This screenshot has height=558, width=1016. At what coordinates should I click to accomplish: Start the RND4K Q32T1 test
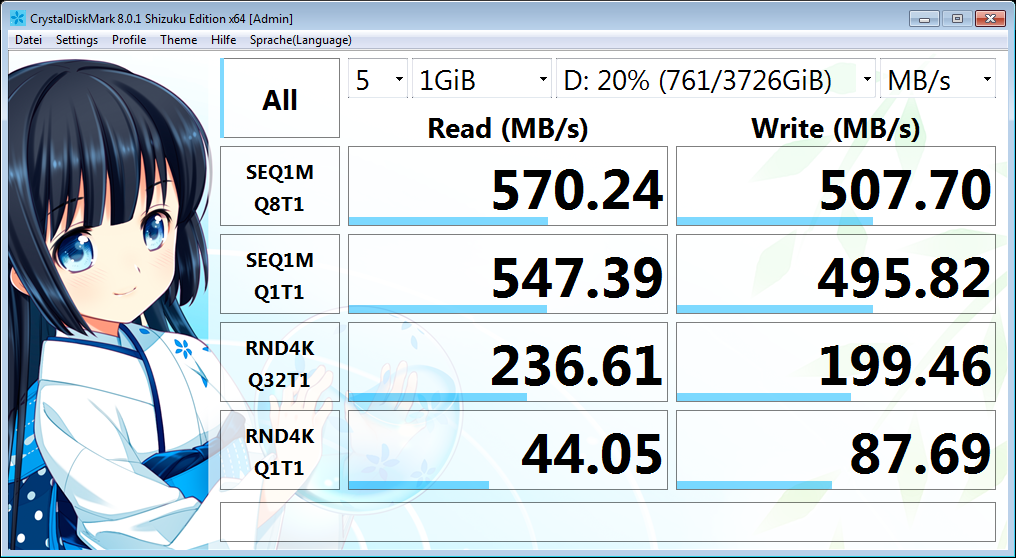(x=280, y=362)
